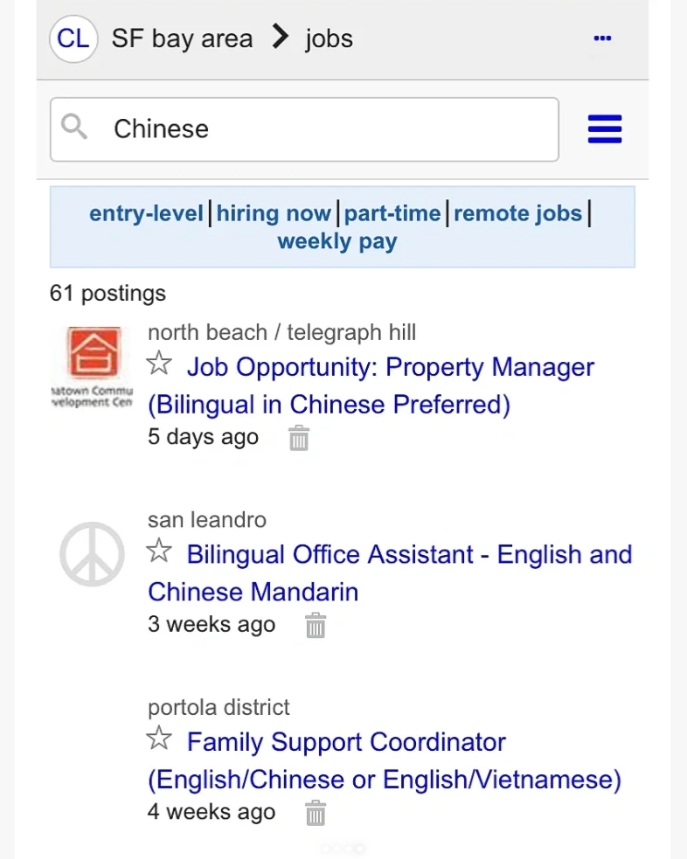The width and height of the screenshot is (687, 859).
Task: Open the weekly pay quick filter
Action: [x=337, y=241]
